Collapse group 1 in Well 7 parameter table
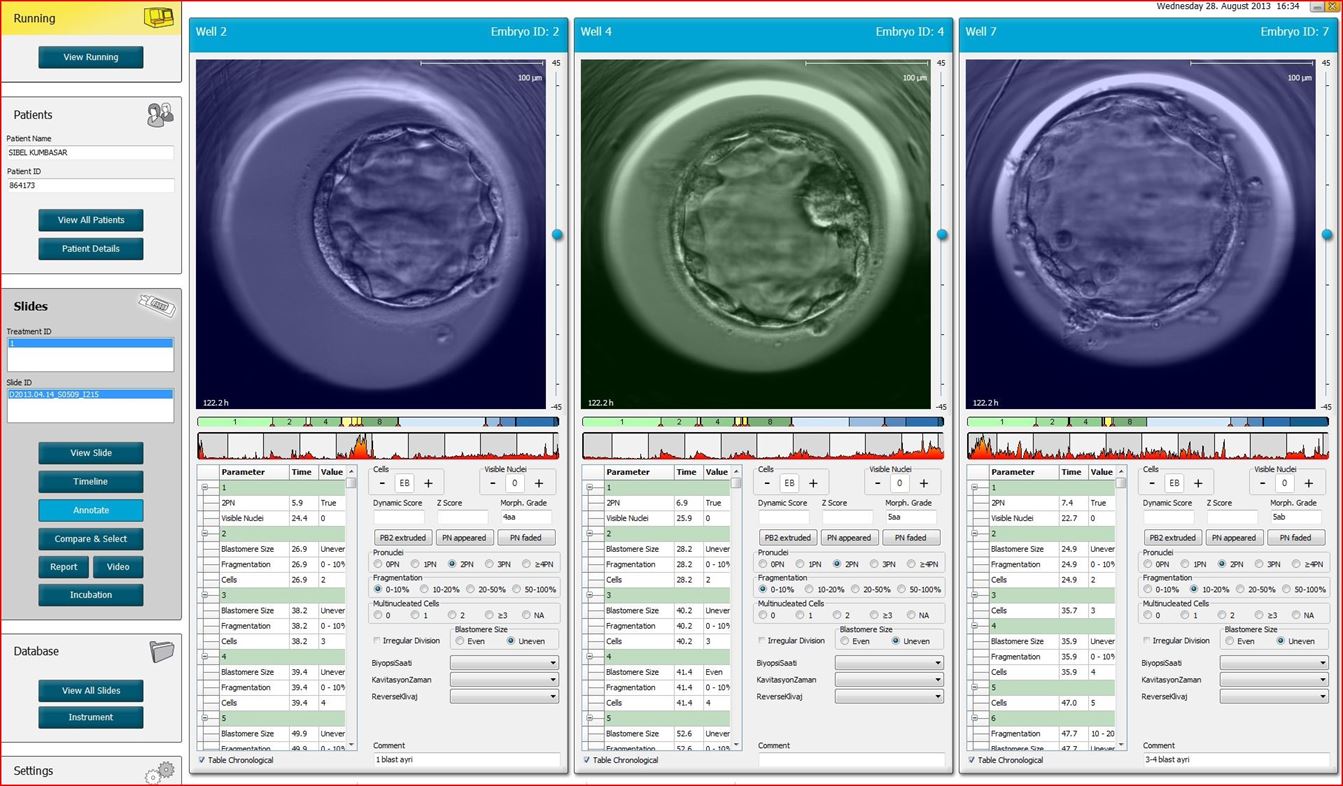 click(975, 488)
